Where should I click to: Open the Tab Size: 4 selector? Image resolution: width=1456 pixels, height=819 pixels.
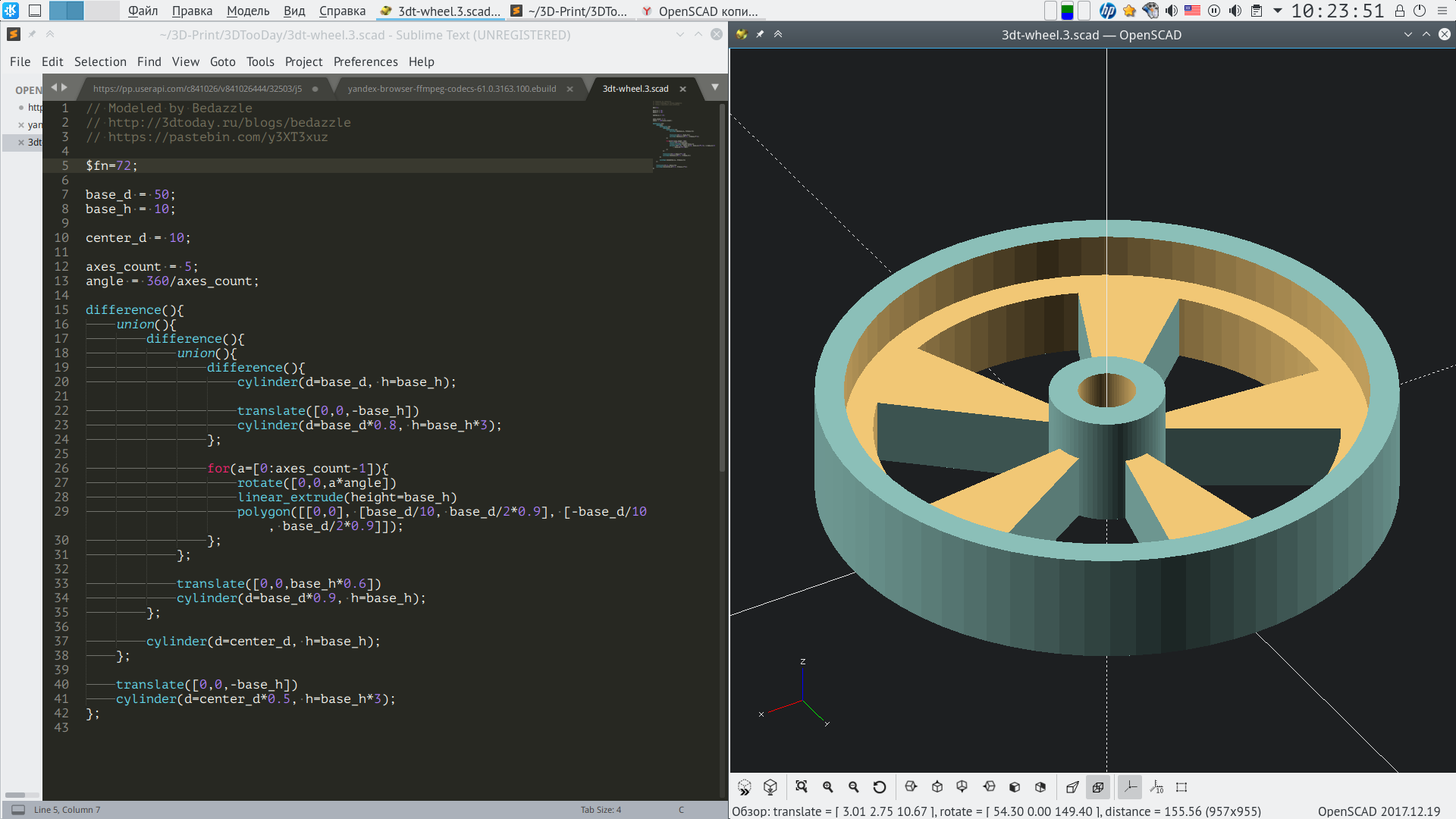[x=601, y=810]
